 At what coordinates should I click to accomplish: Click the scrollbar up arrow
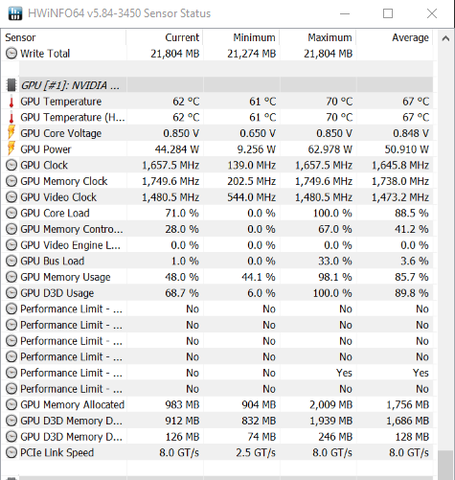click(446, 38)
